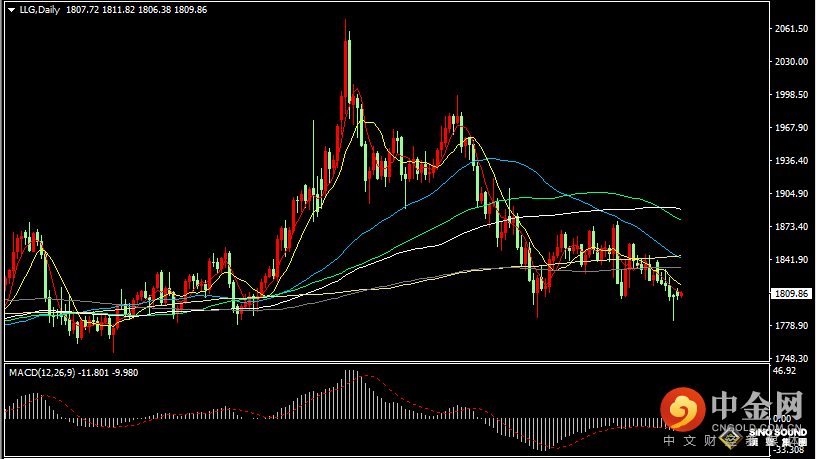Click the MACD(12,26,9) indicator label
817x459 pixels.
tap(48, 373)
